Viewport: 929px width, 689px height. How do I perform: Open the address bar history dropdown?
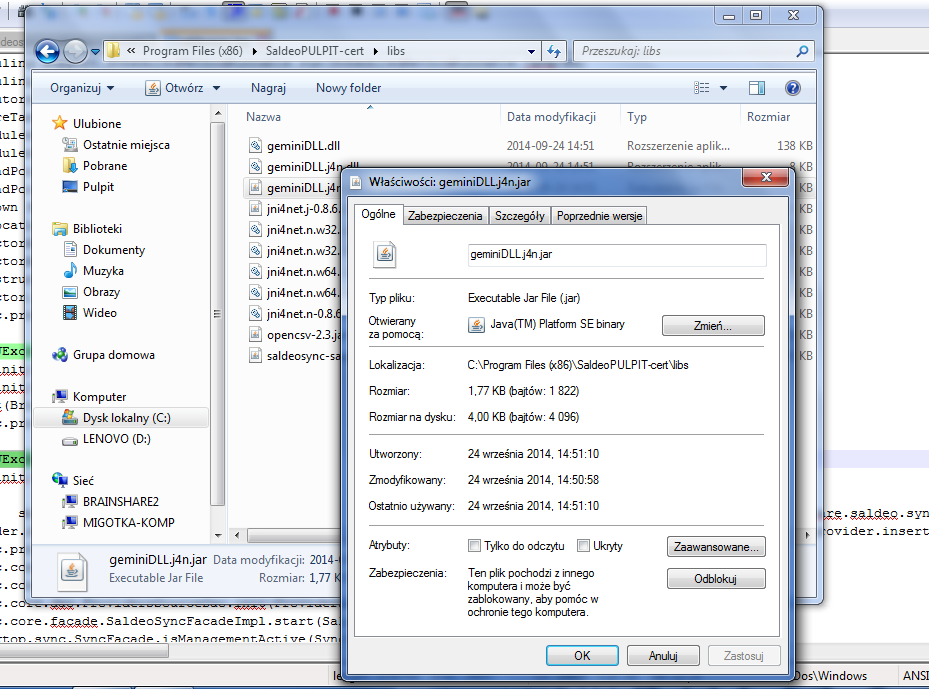coord(531,52)
